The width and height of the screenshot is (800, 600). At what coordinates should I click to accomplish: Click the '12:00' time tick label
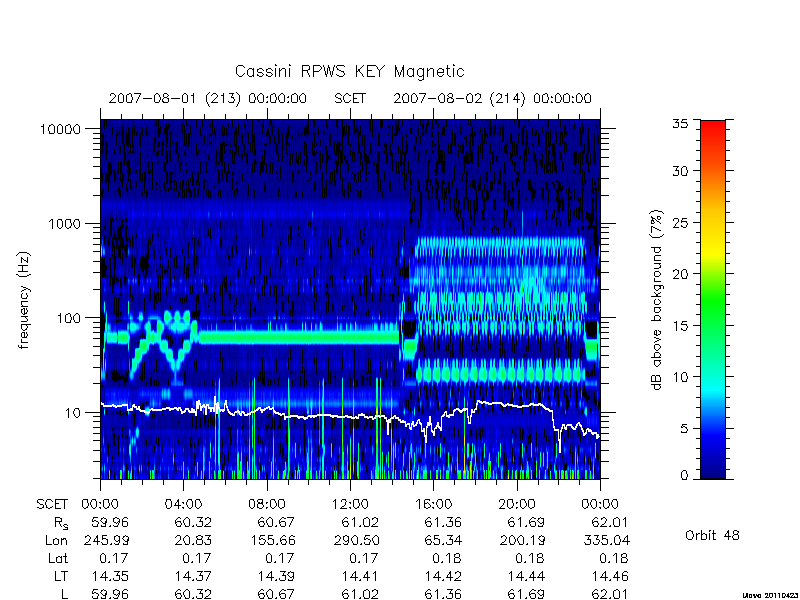point(350,505)
